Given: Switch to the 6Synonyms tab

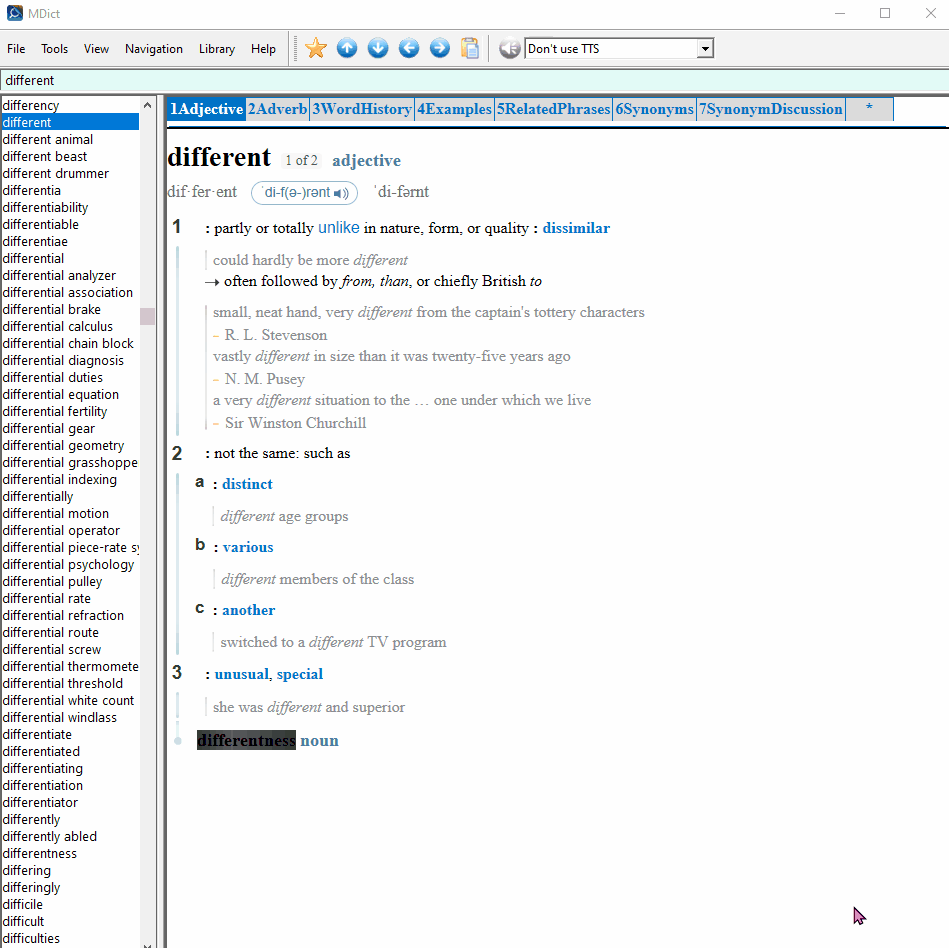Looking at the screenshot, I should point(654,109).
